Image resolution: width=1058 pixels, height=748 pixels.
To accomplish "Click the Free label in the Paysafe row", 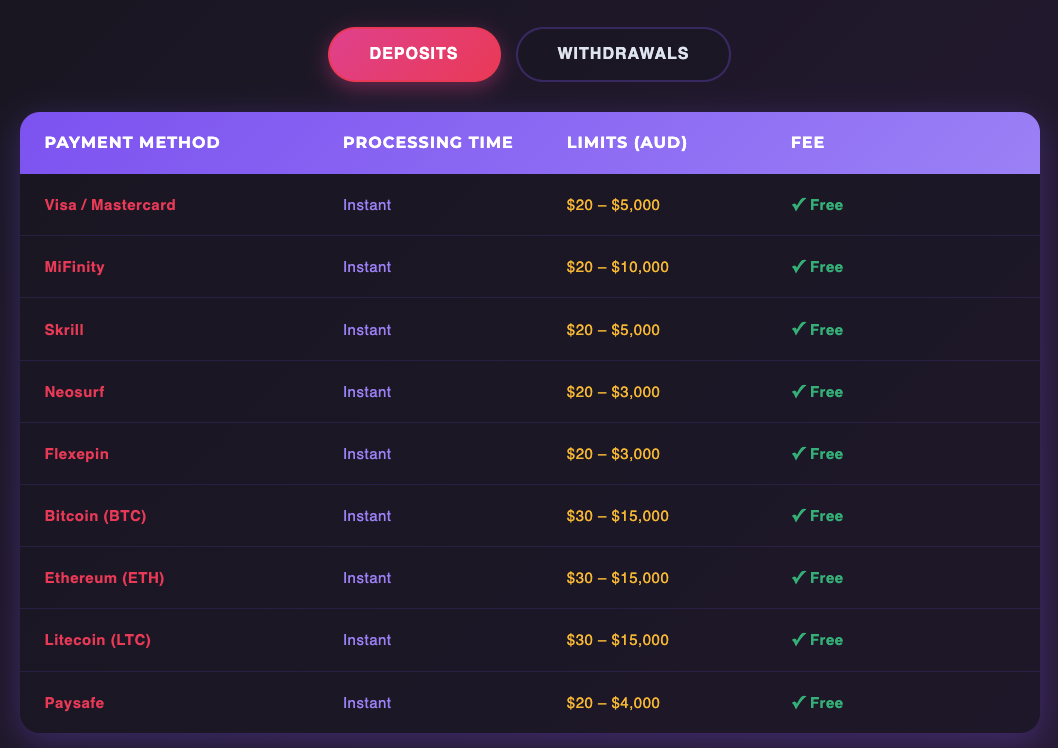I will (x=827, y=703).
